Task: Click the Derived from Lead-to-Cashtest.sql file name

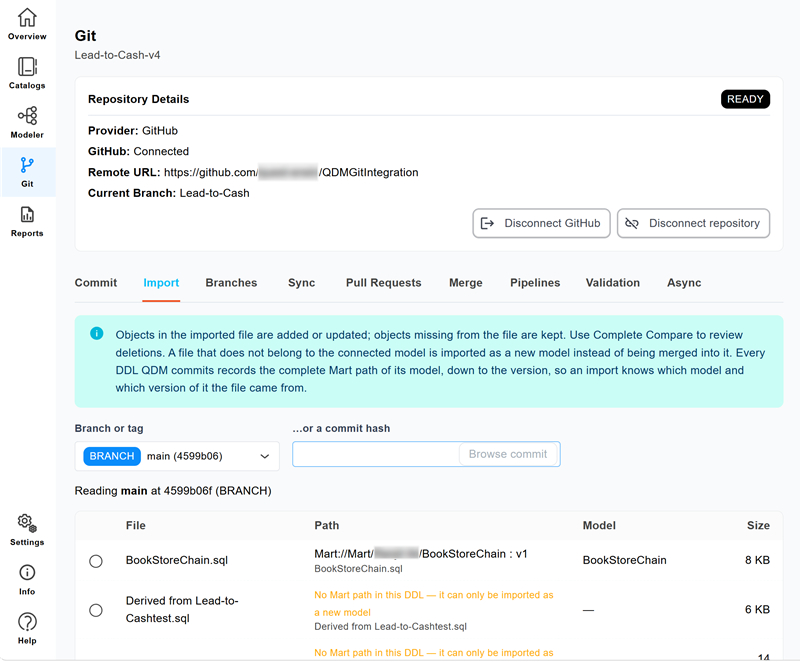Action: point(182,609)
